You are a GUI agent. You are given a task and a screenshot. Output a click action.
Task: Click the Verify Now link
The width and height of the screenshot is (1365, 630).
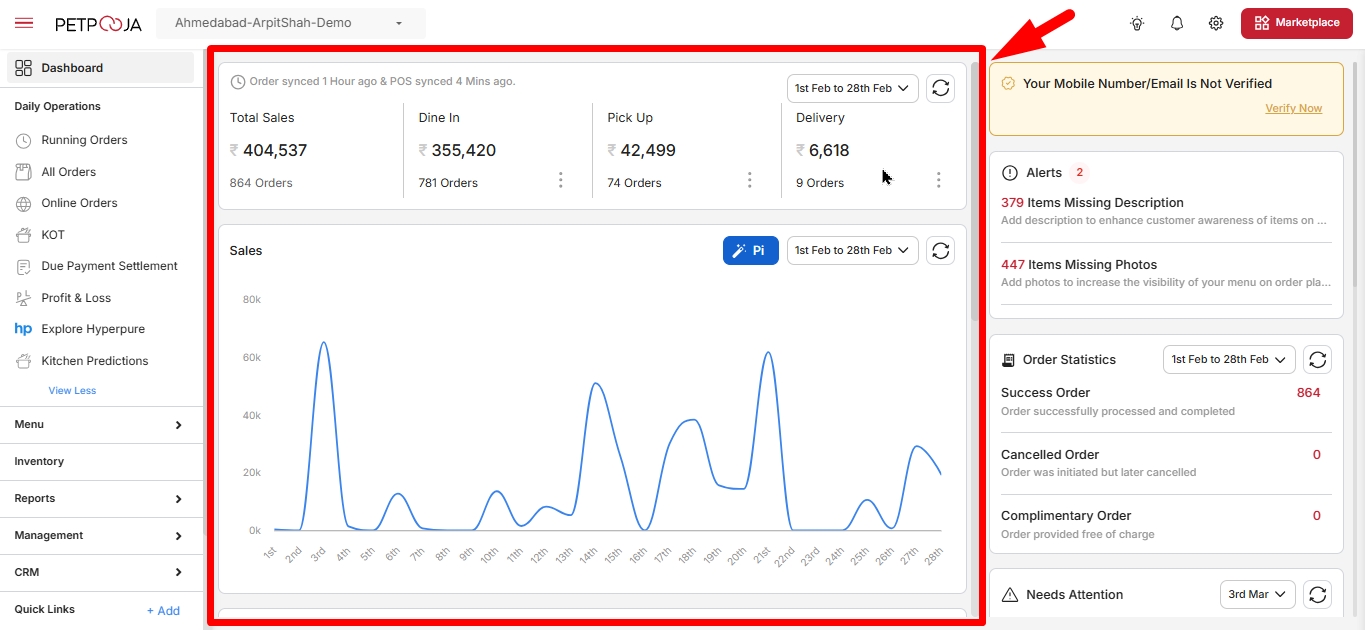(1293, 108)
